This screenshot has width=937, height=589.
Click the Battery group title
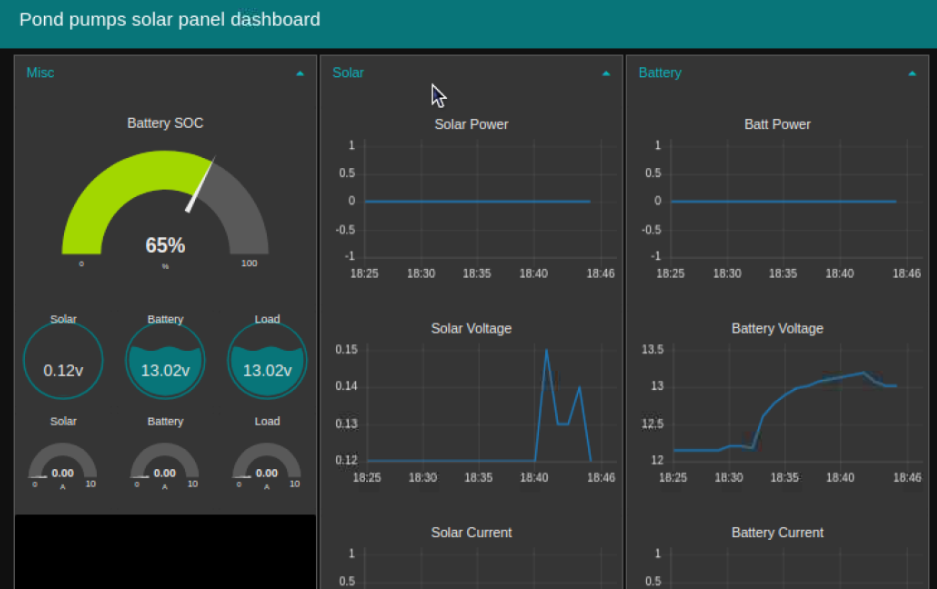tap(660, 73)
